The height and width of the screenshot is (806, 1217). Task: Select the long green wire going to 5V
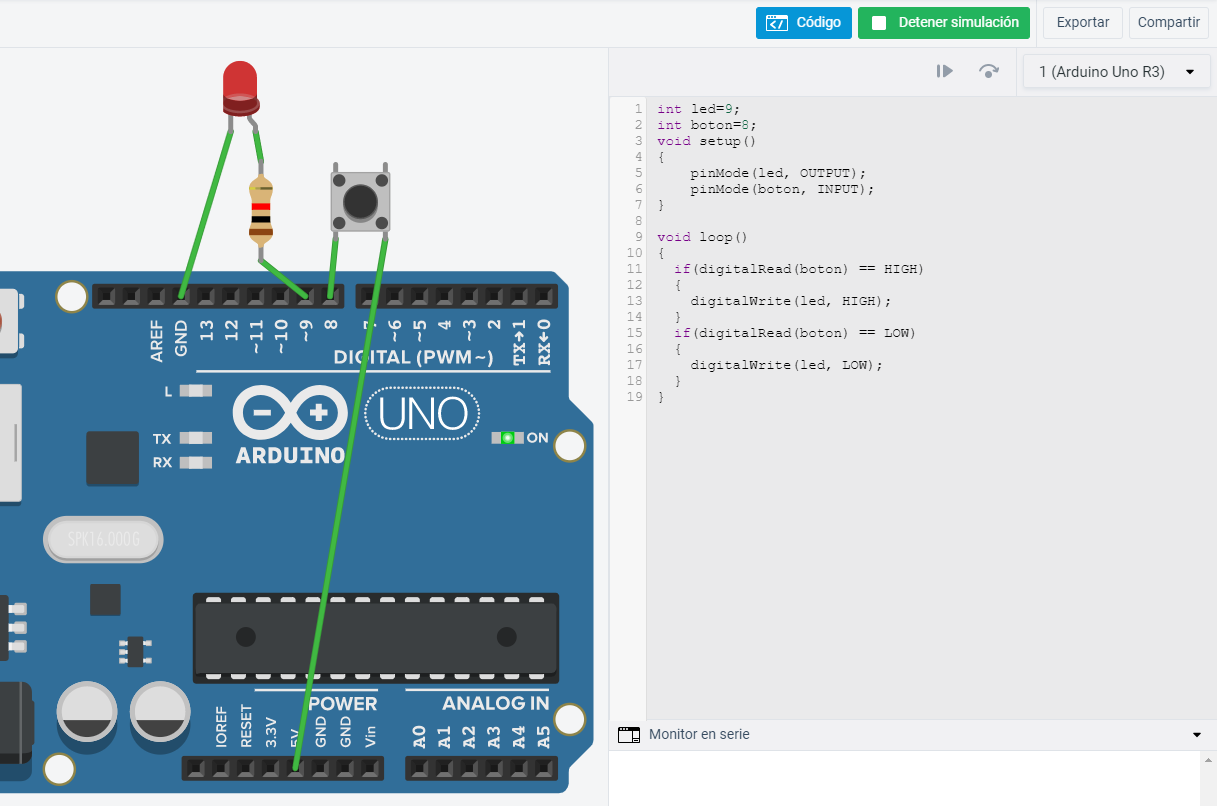pyautogui.click(x=340, y=503)
